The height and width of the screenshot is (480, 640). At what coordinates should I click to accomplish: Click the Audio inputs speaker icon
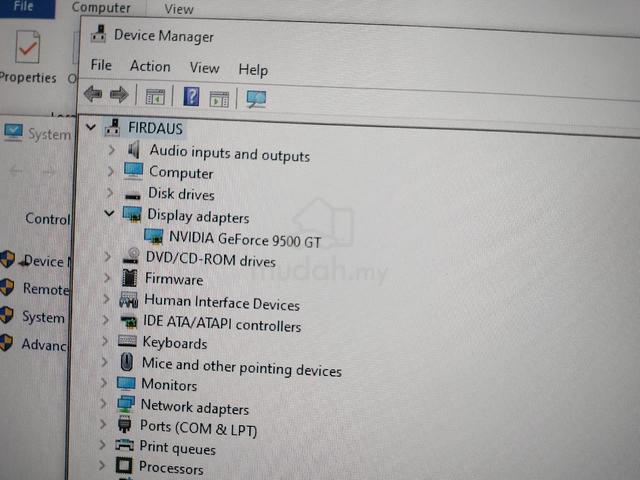[x=134, y=150]
